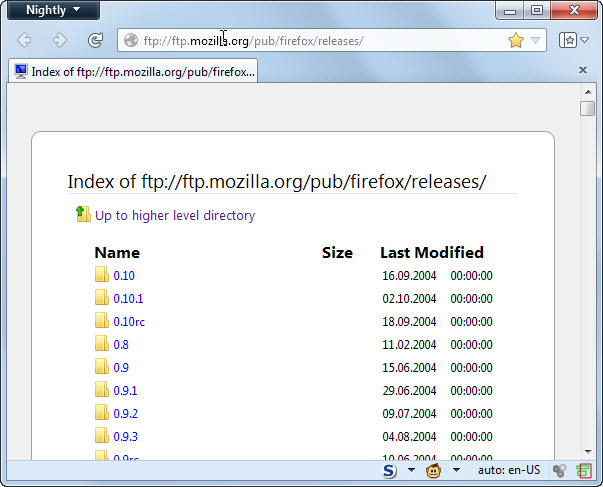This screenshot has width=603, height=487.
Task: Open the 0.9.3 folder link
Action: click(x=125, y=437)
